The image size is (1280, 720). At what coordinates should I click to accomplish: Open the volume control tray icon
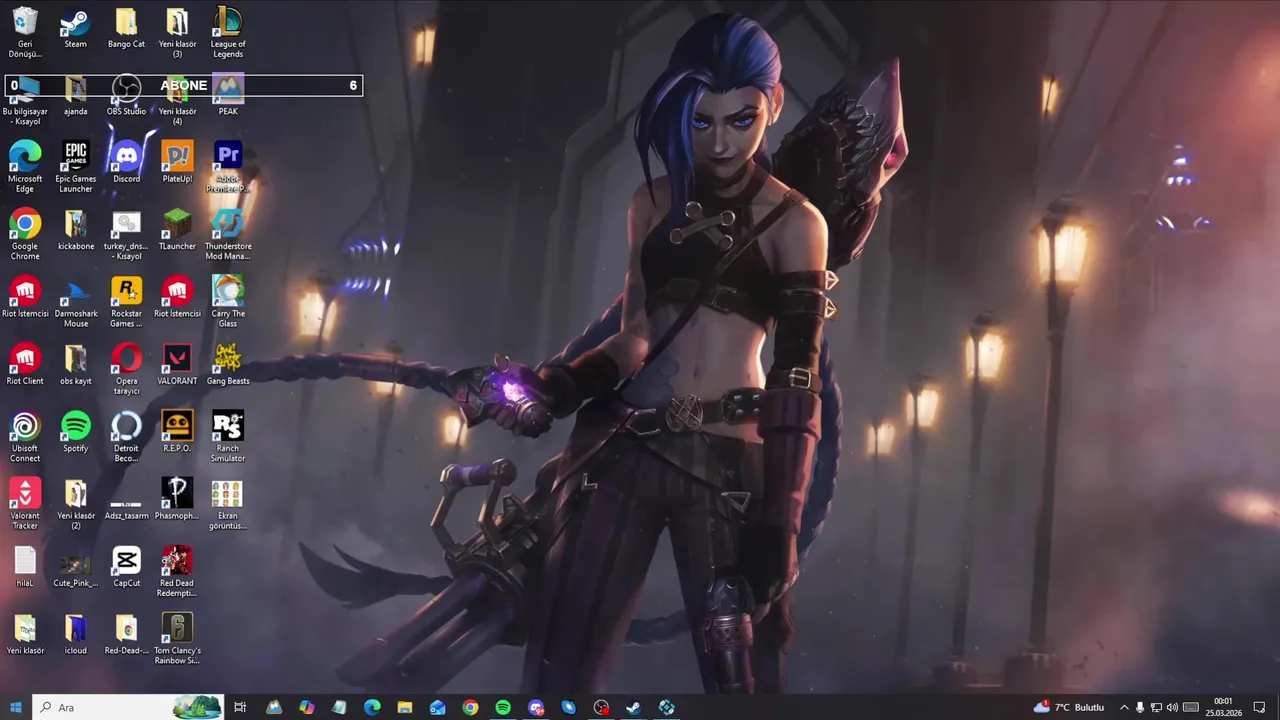1172,707
